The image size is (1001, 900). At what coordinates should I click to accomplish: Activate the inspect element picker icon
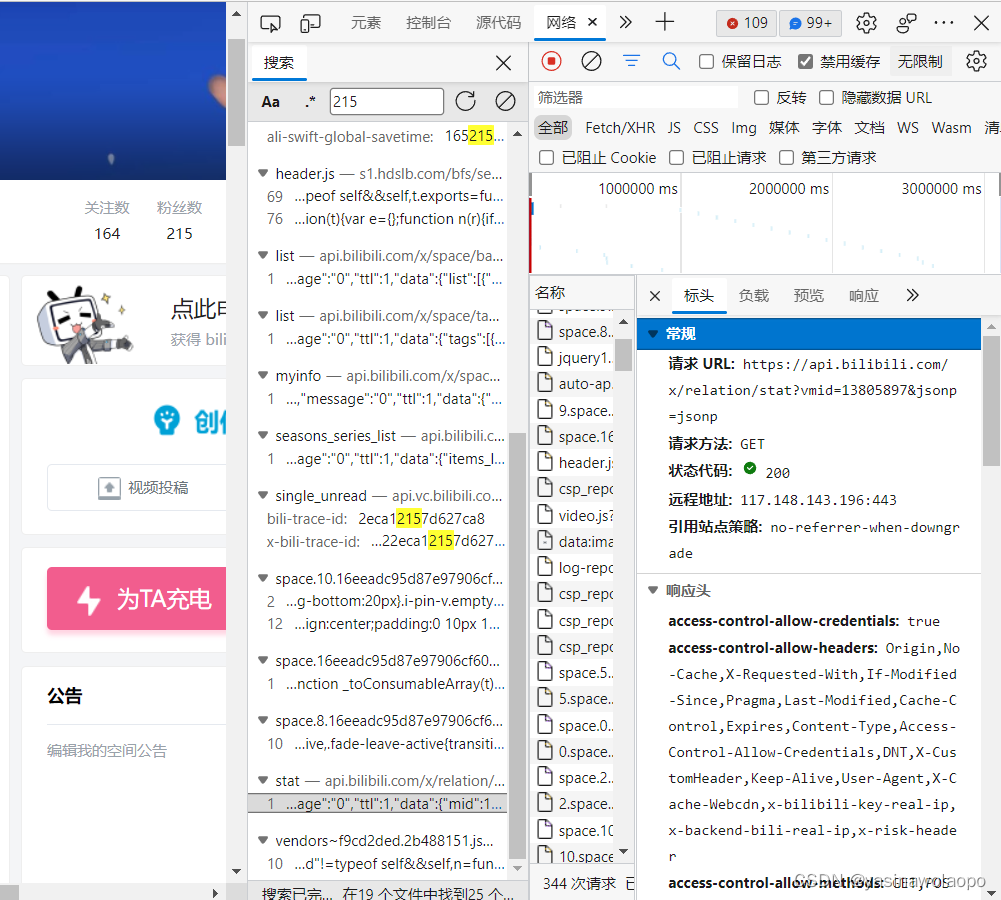[270, 24]
